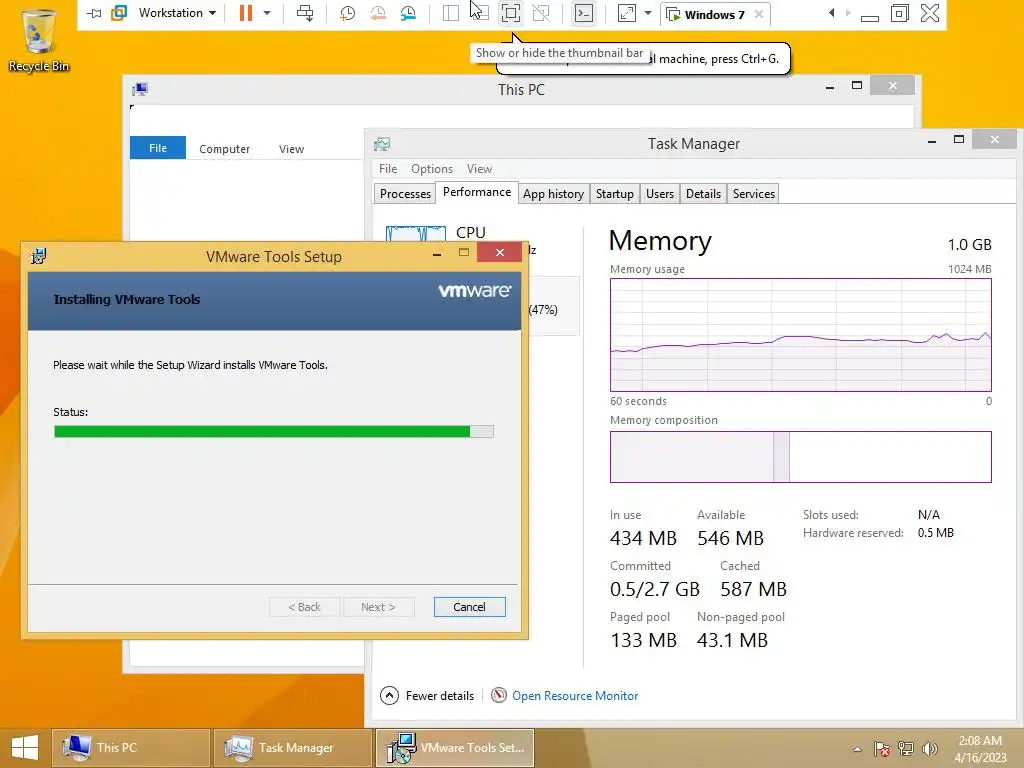Toggle the console view icon
Image resolution: width=1024 pixels, height=768 pixels.
[x=584, y=13]
